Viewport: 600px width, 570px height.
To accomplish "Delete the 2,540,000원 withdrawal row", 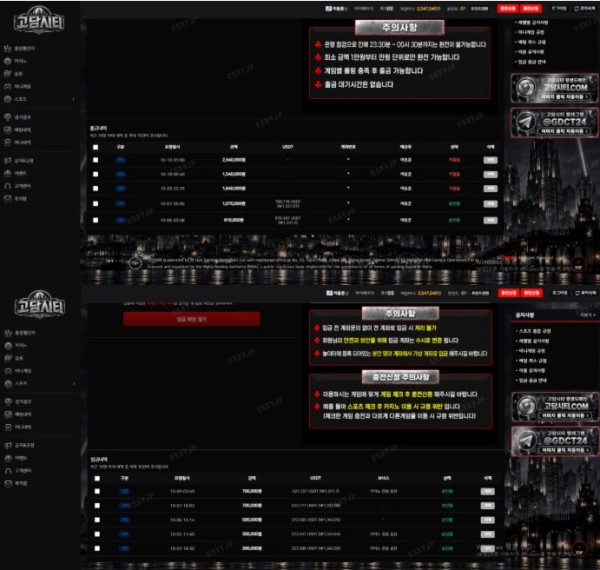I will [490, 160].
